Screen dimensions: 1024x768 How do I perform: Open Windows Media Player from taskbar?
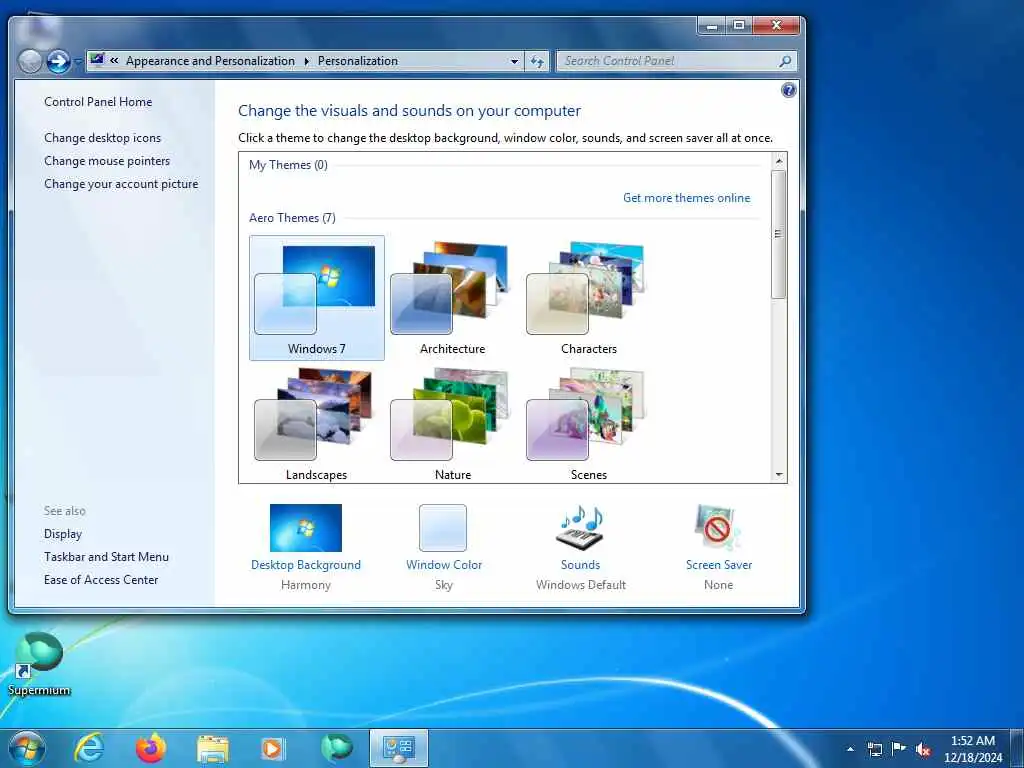(x=272, y=749)
